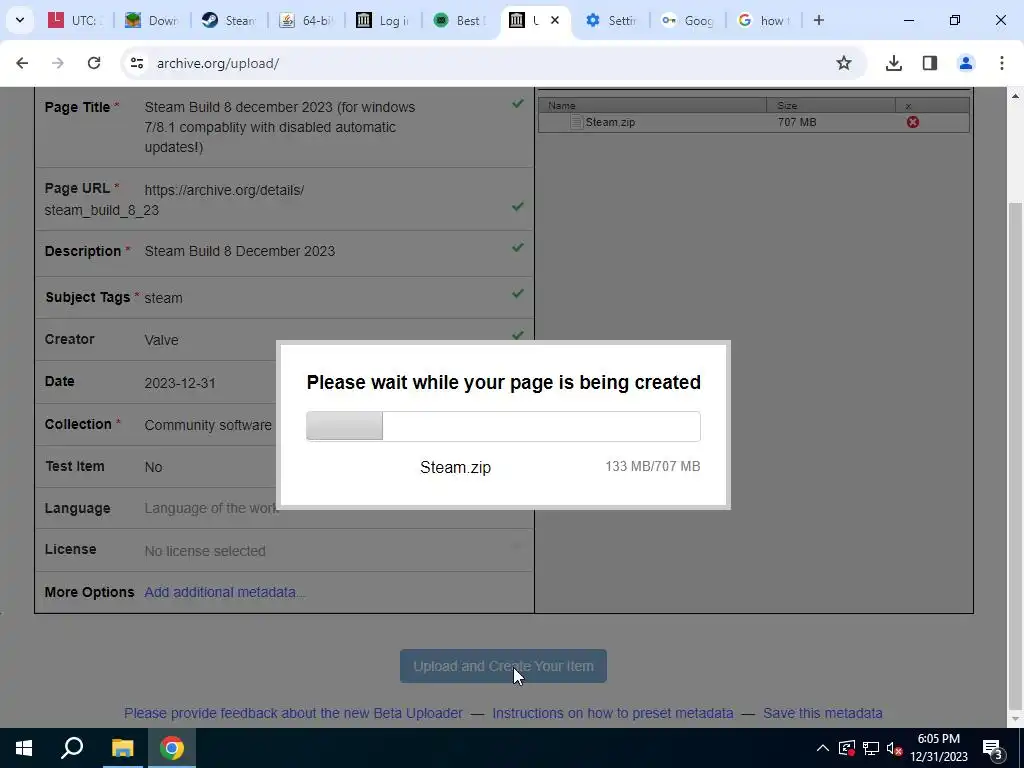Select the Steam.zip file name

[x=610, y=122]
